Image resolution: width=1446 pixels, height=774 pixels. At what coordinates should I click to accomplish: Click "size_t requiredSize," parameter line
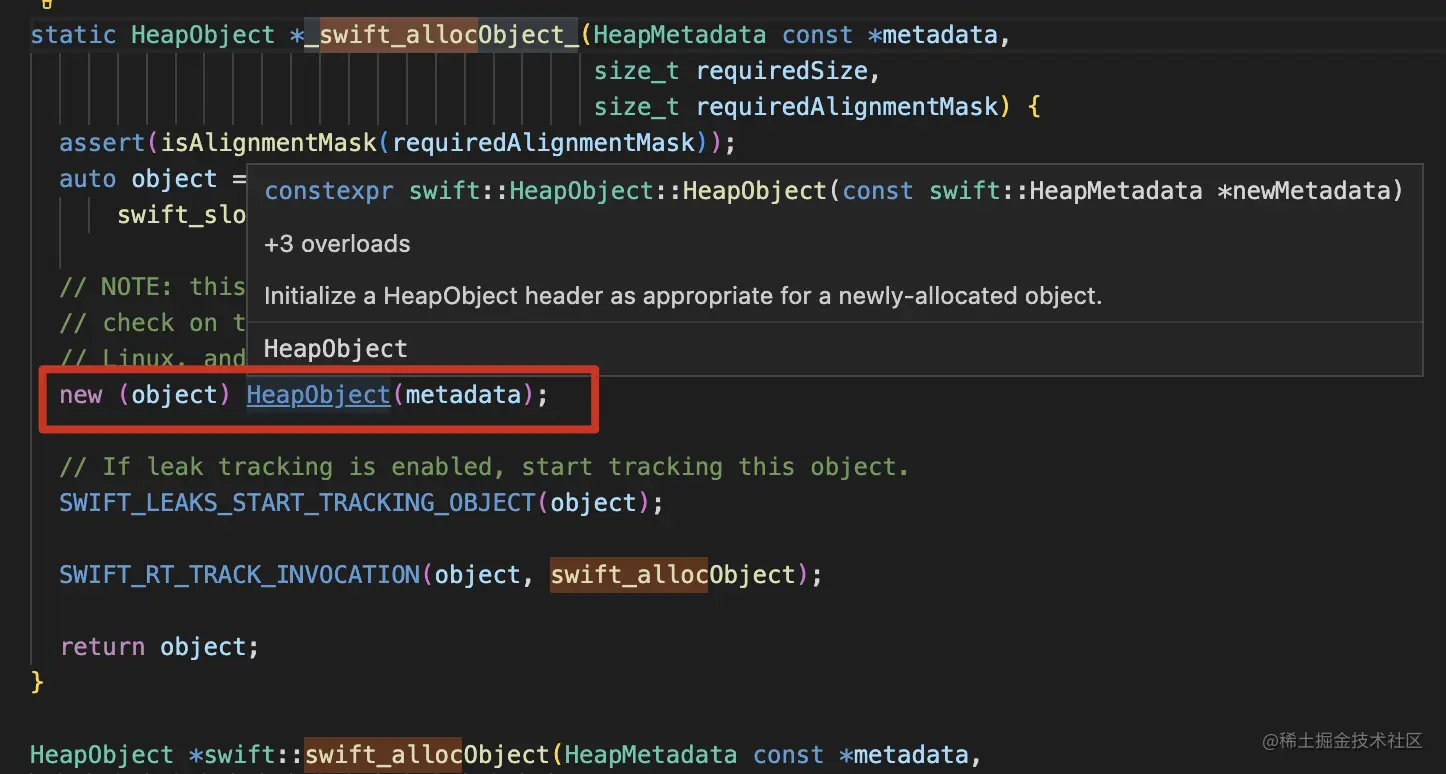[737, 71]
